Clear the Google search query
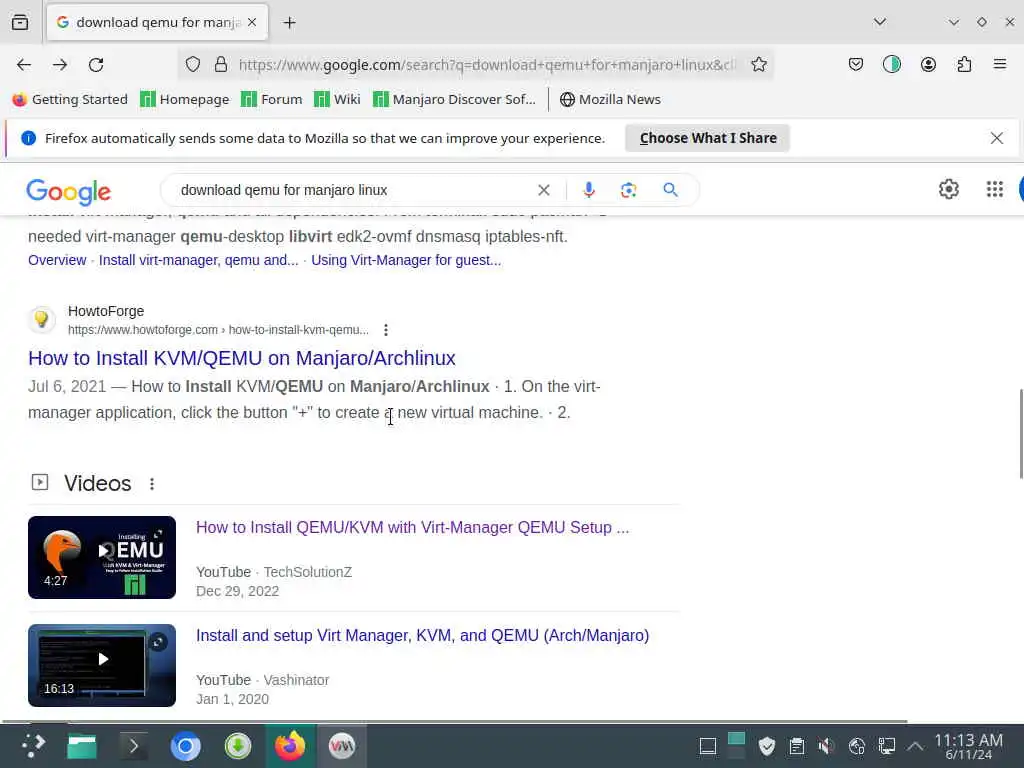The width and height of the screenshot is (1024, 768). [x=543, y=190]
